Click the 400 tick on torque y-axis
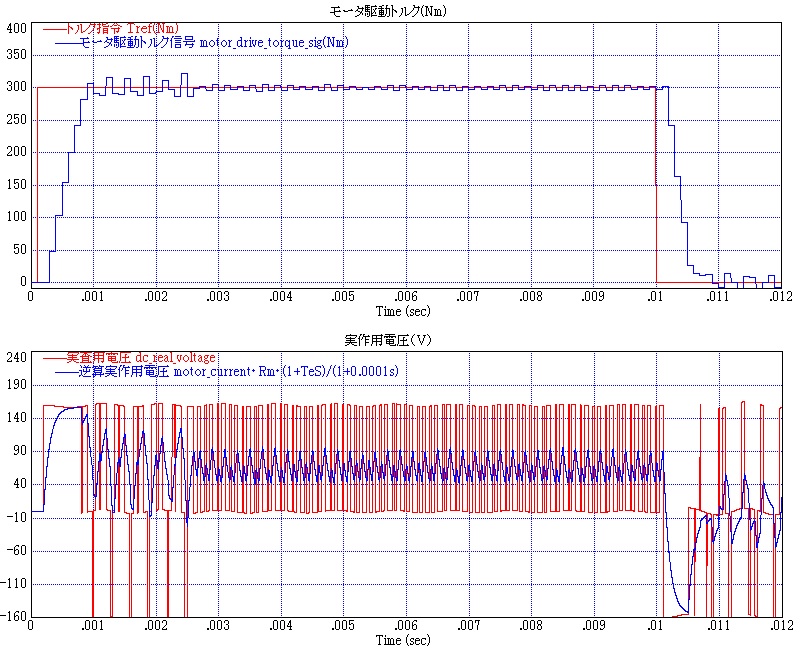The width and height of the screenshot is (807, 650). coord(18,28)
